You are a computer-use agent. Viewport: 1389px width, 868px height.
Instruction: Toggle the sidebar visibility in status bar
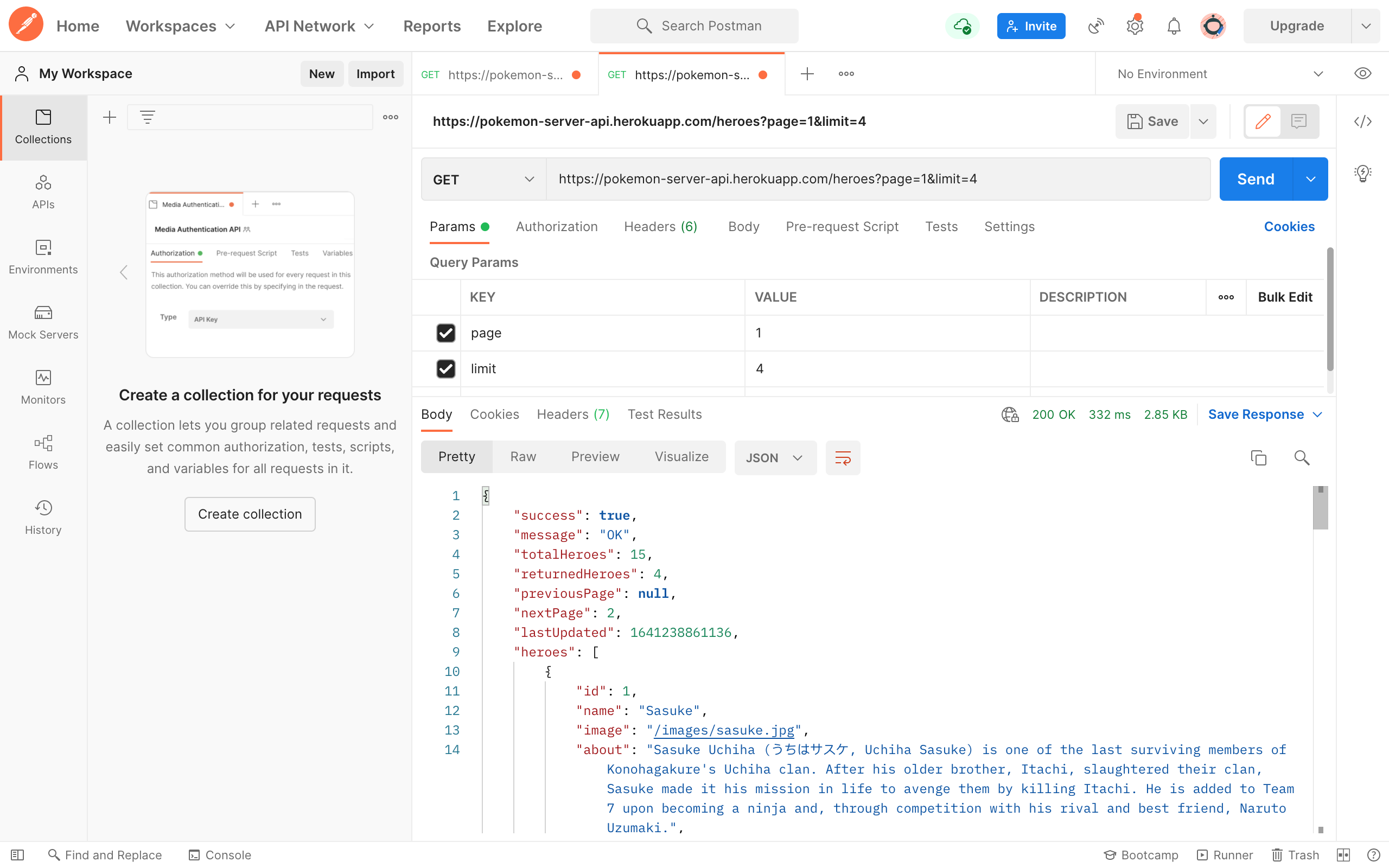click(17, 855)
